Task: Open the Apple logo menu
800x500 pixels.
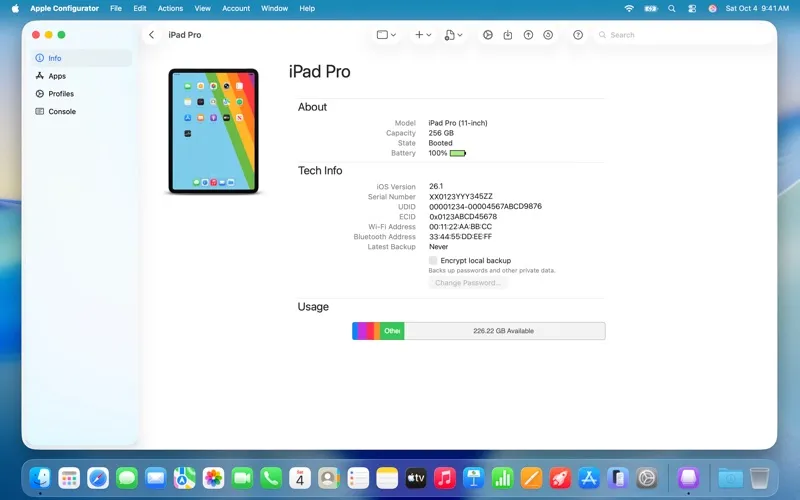Action: coord(15,8)
